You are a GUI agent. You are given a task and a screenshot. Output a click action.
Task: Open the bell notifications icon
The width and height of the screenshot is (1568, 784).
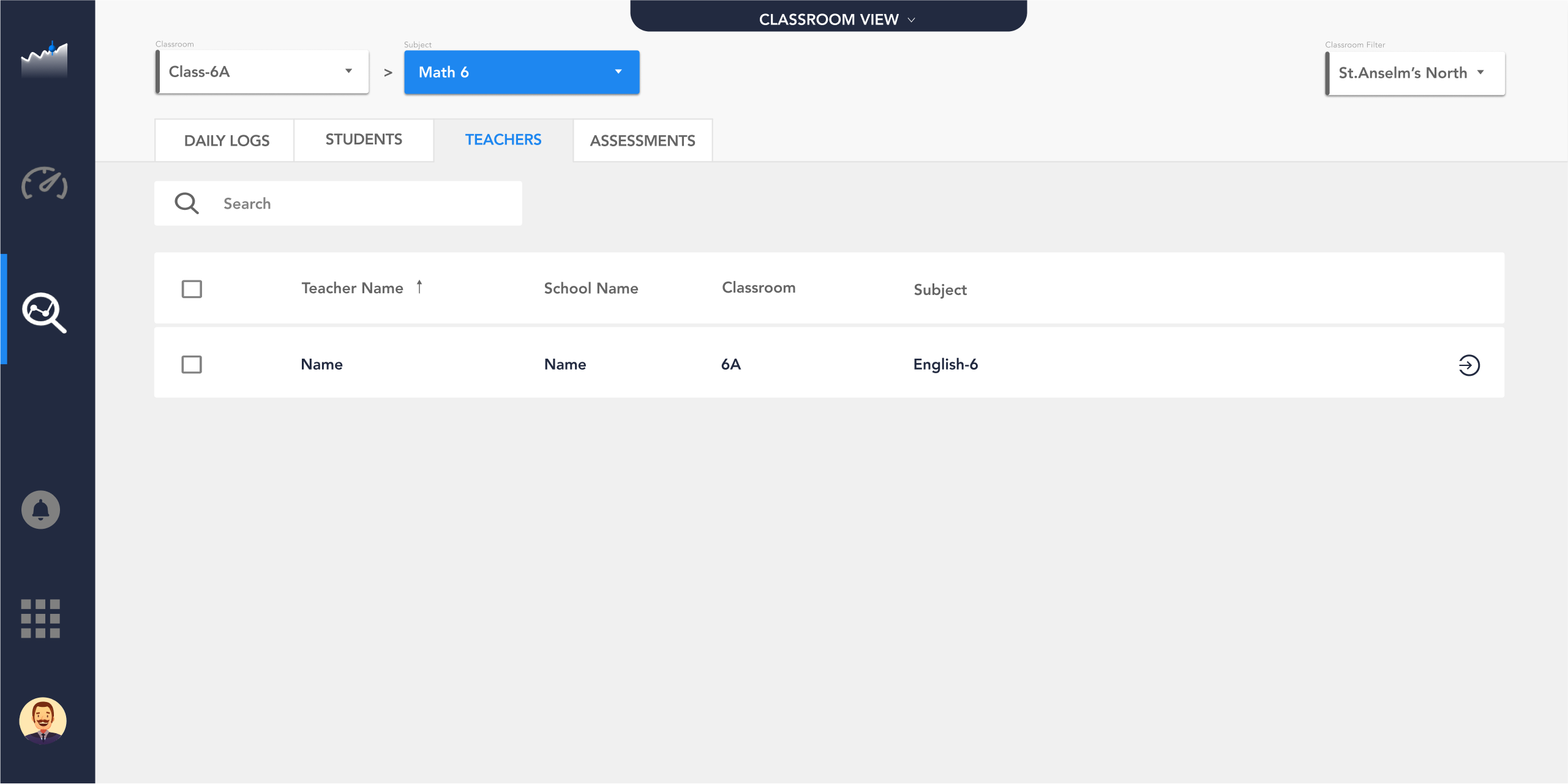point(41,510)
